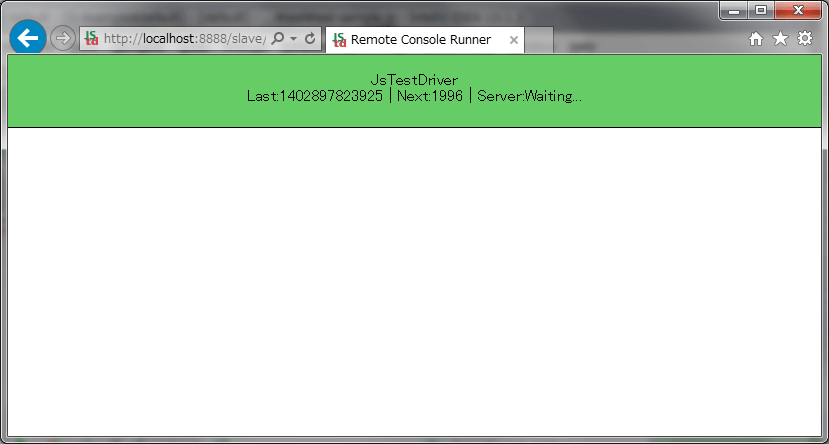Open the Home page icon
This screenshot has height=444, width=829.
coord(756,39)
